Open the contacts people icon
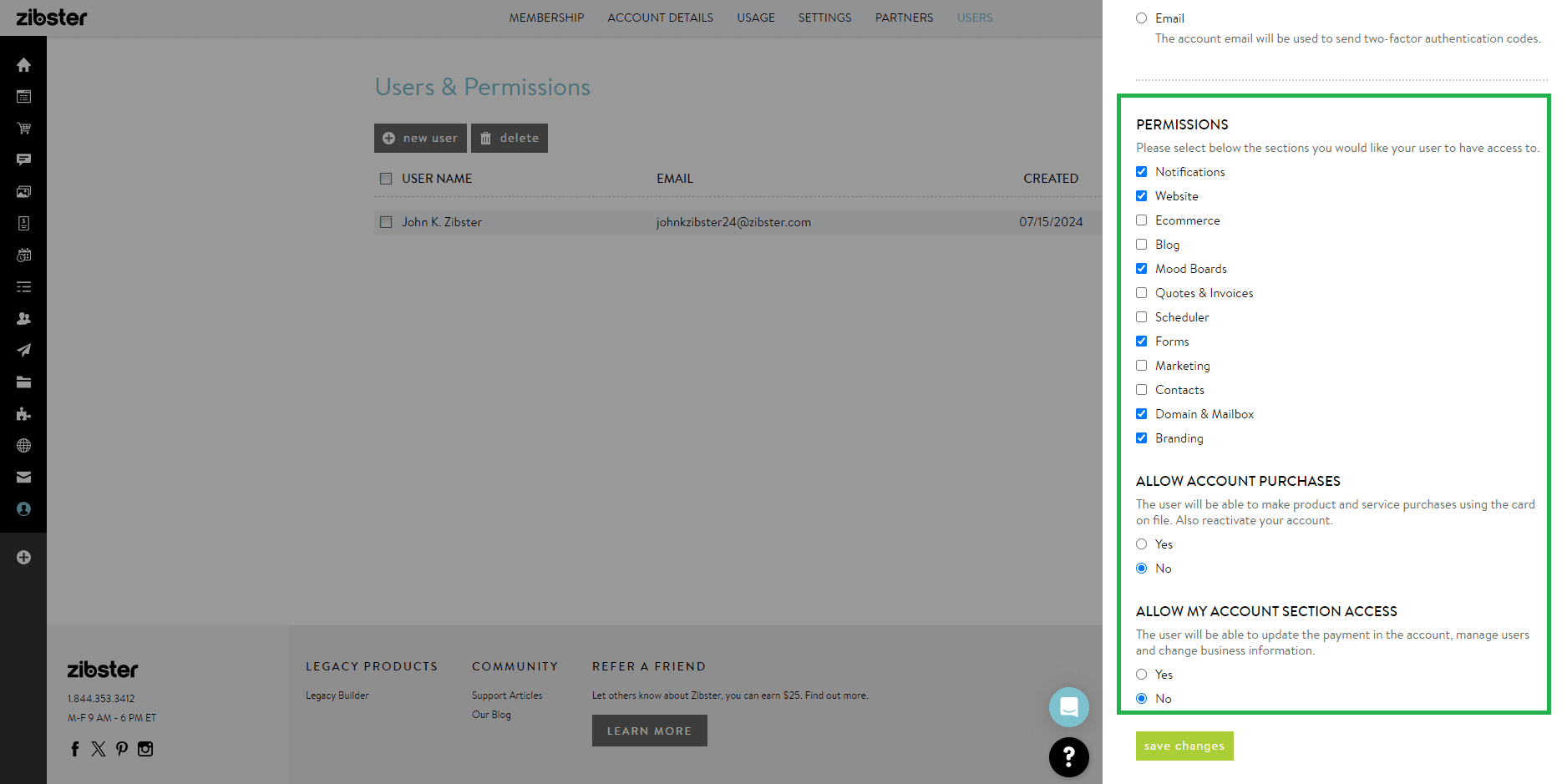 click(x=23, y=319)
